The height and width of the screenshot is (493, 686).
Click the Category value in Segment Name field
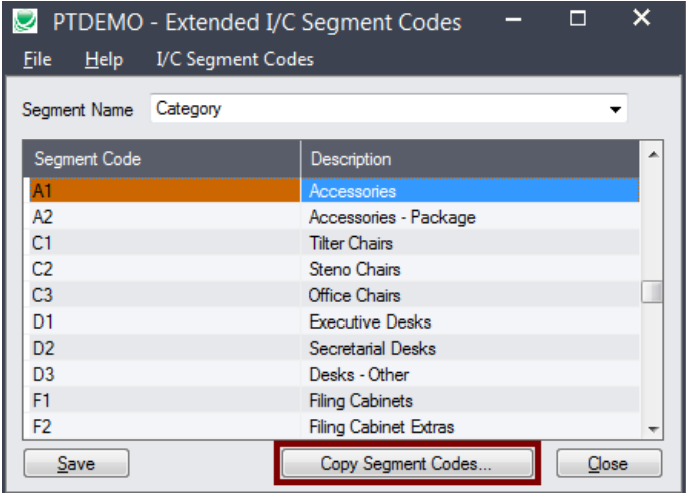click(x=189, y=109)
